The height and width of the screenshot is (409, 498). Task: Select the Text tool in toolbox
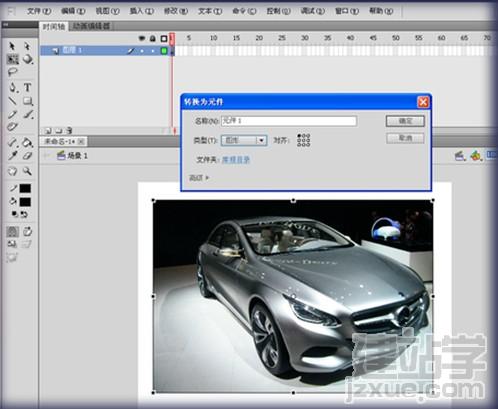pyautogui.click(x=27, y=87)
